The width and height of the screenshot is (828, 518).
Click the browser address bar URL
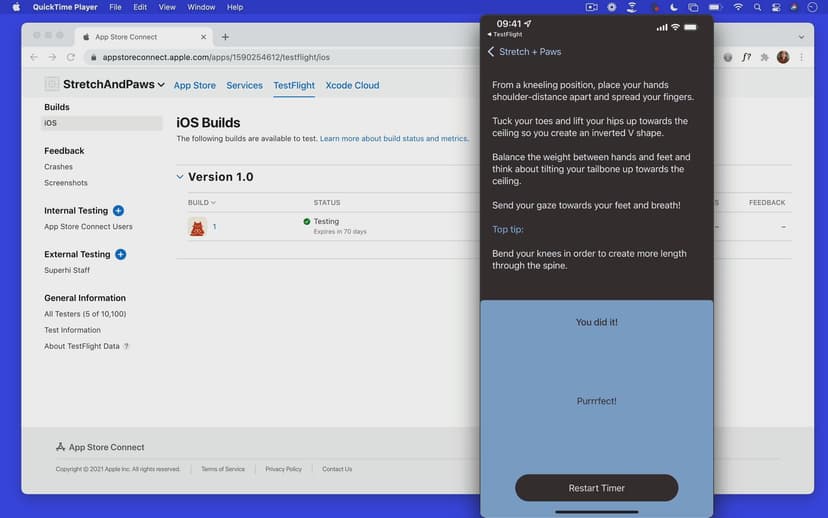click(216, 57)
